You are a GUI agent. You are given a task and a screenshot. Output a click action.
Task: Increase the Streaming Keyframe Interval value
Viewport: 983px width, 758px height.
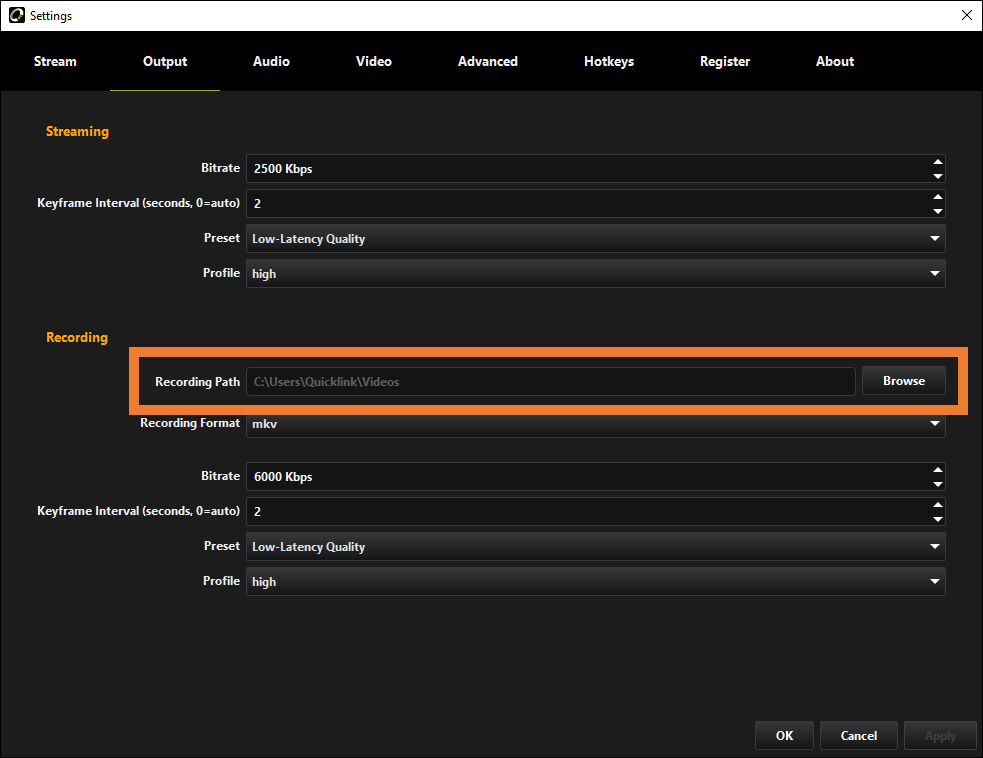point(938,197)
